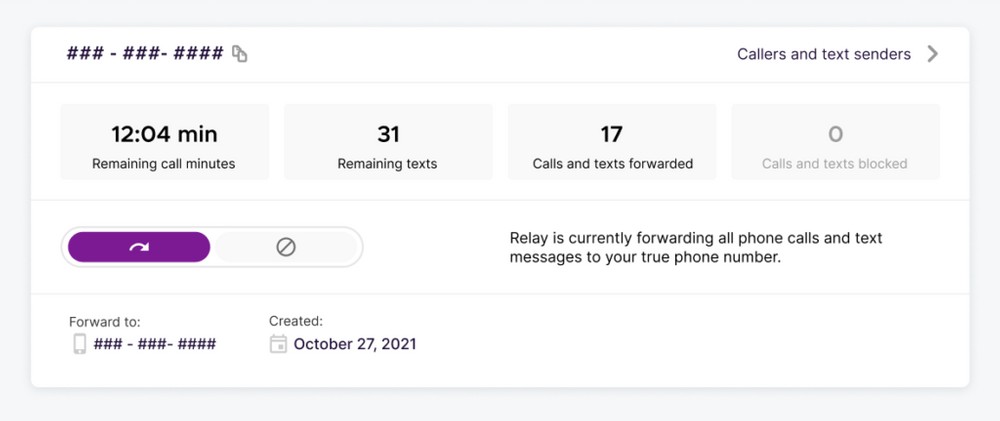Click the 12:04 min value

click(164, 133)
